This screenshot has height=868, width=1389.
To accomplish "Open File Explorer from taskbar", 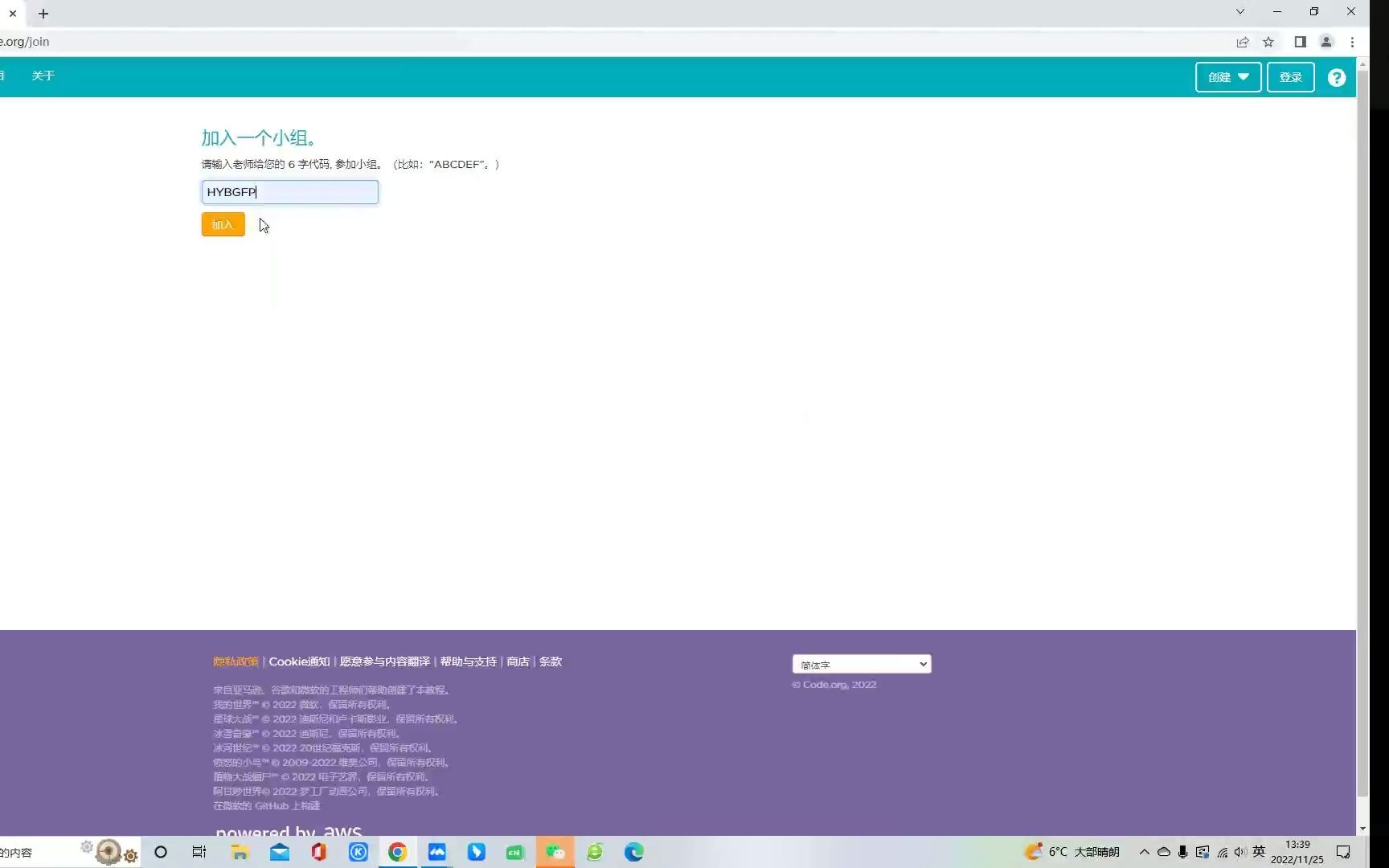I will click(x=240, y=852).
